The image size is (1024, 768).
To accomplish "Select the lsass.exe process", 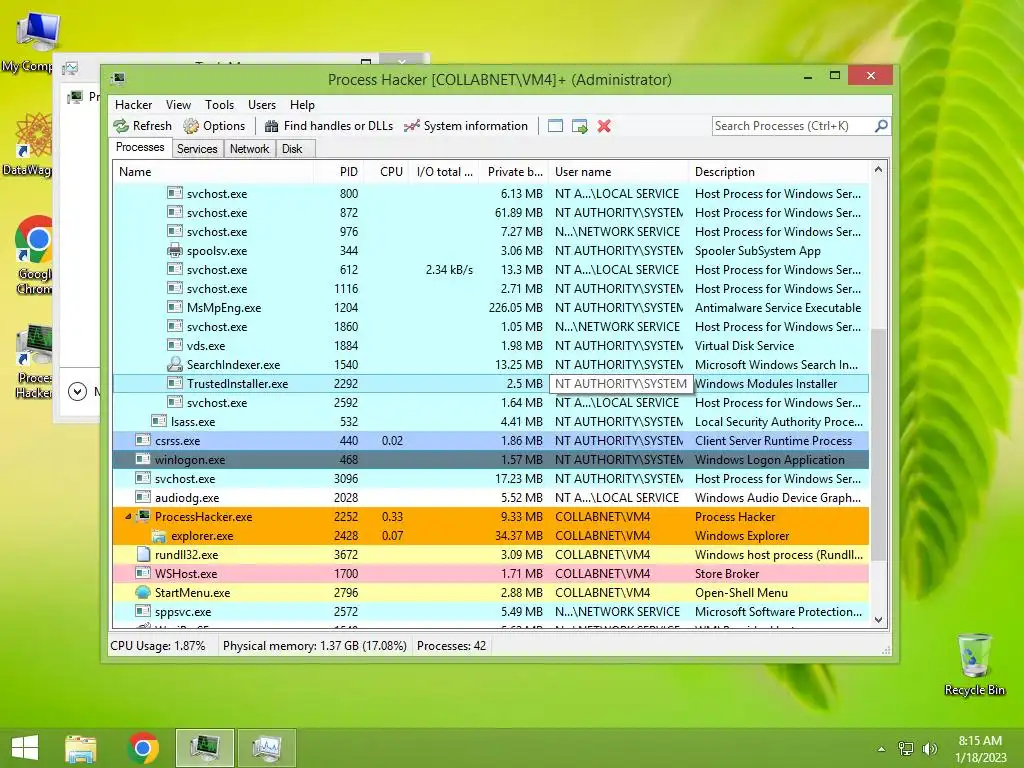I will (490, 422).
